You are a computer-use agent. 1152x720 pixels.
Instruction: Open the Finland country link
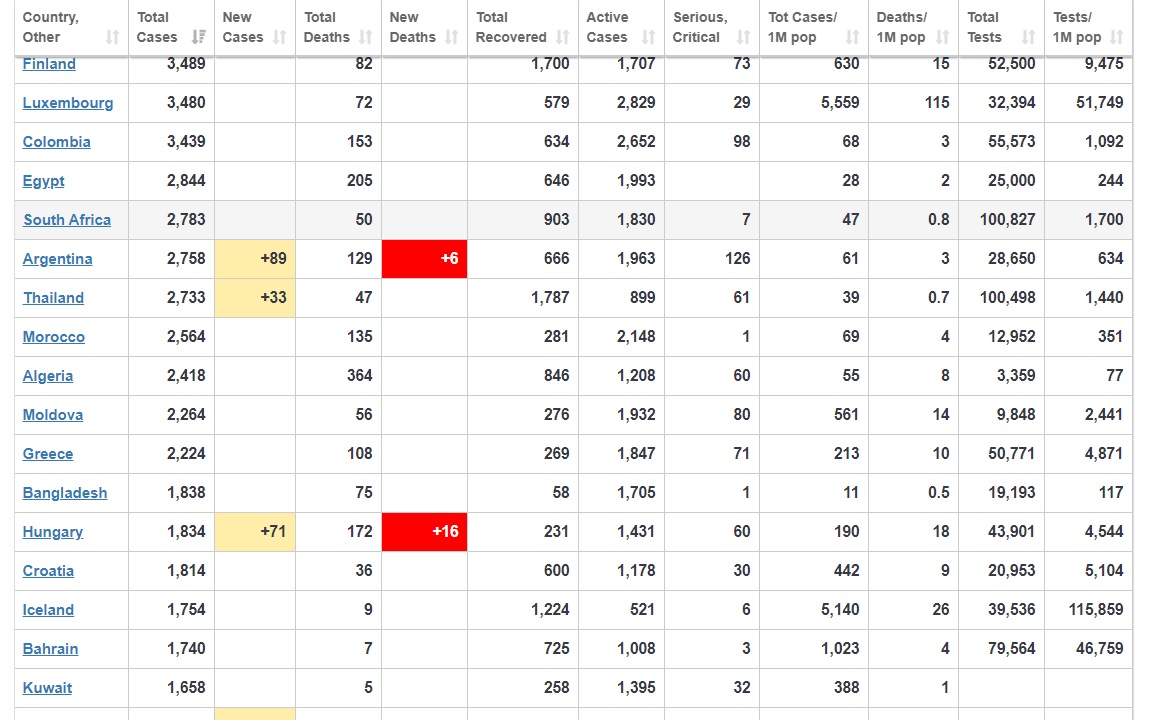tap(49, 64)
